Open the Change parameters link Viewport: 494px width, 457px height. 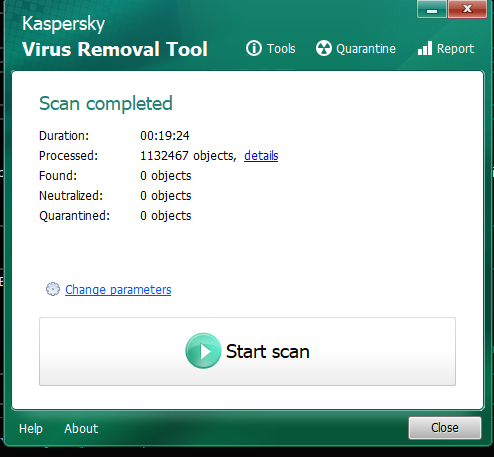tap(118, 290)
